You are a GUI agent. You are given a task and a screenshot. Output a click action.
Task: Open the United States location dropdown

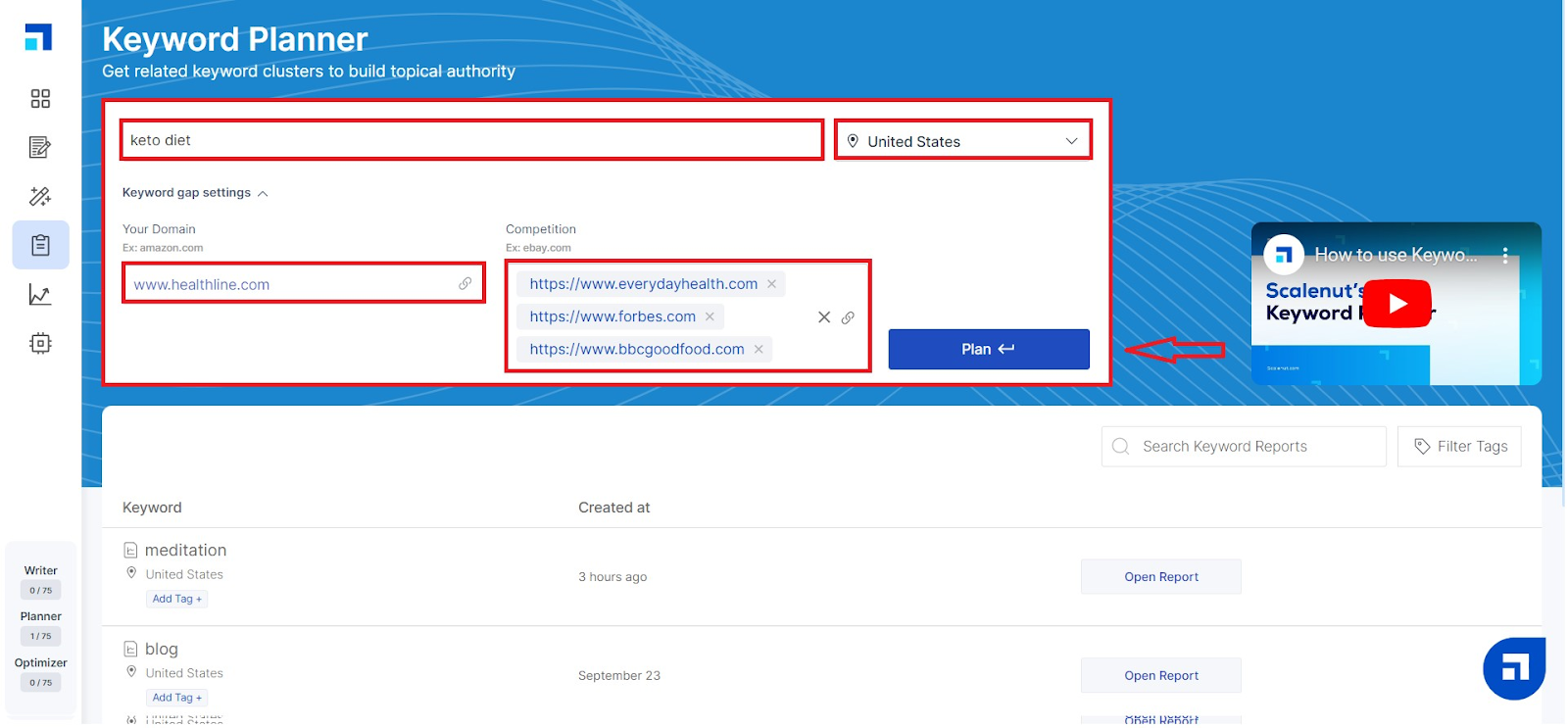(963, 141)
